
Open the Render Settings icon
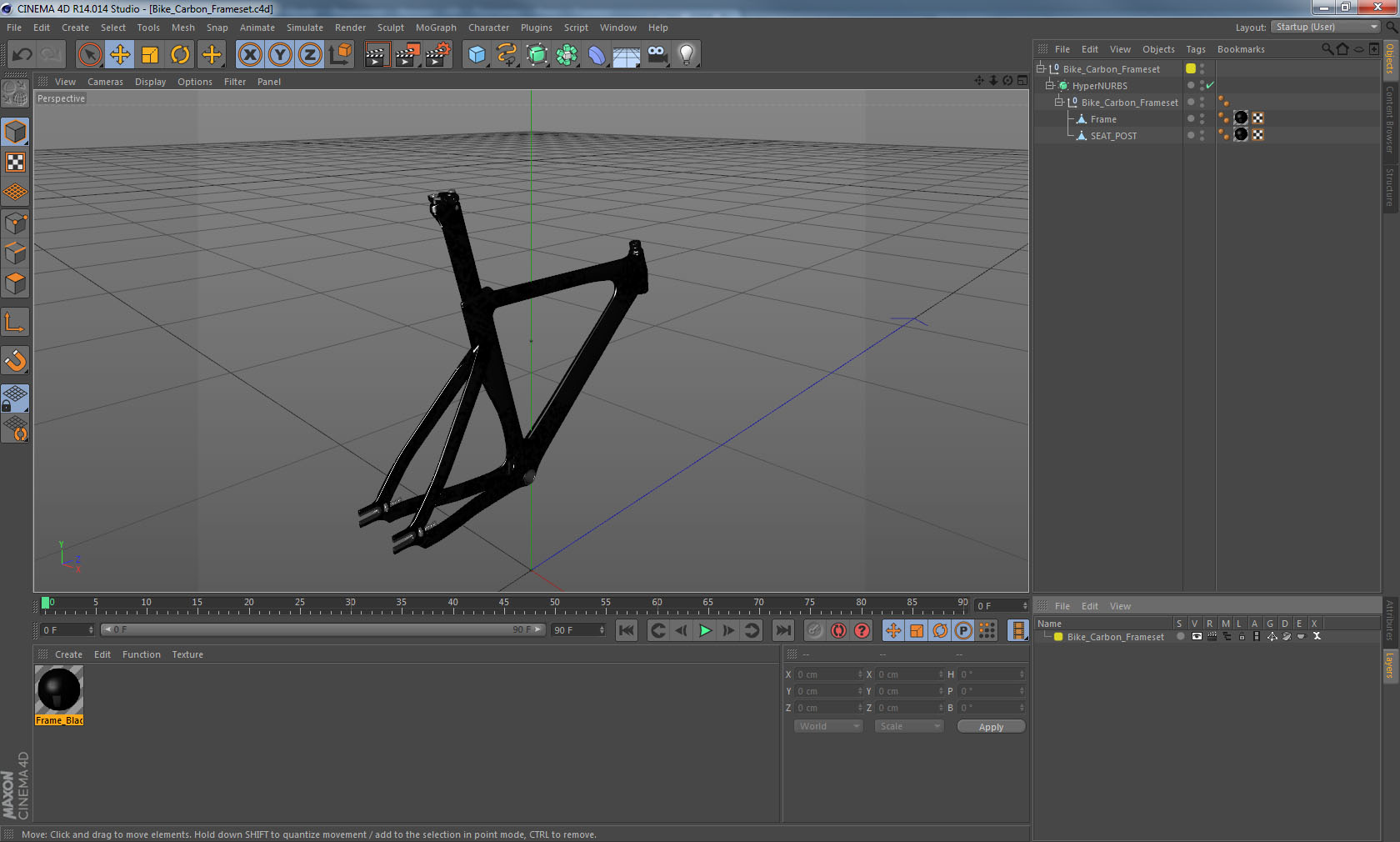437,55
